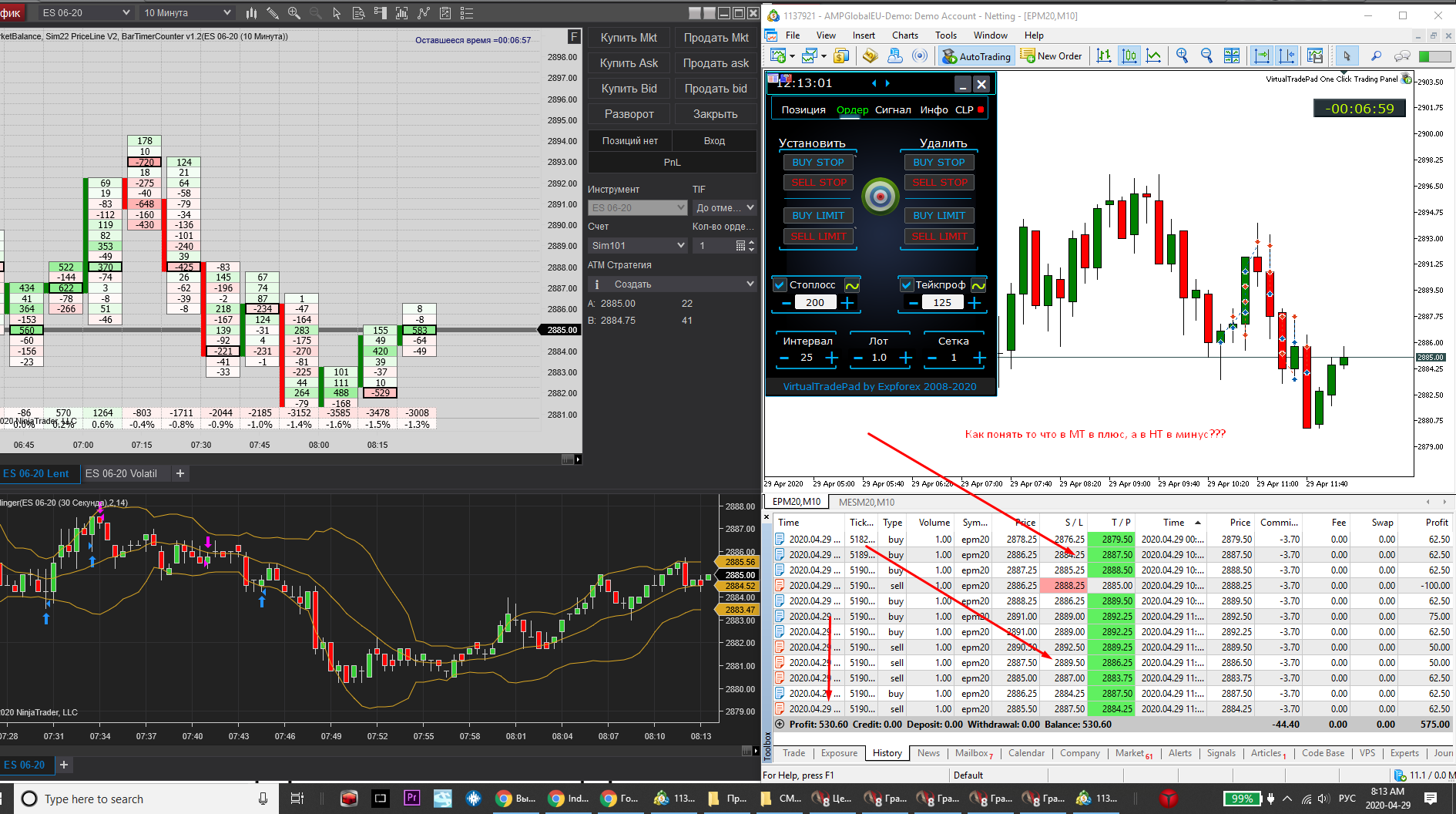Viewport: 1456px width, 814px height.
Task: Increase the Стоплосс value with plus
Action: pos(847,303)
